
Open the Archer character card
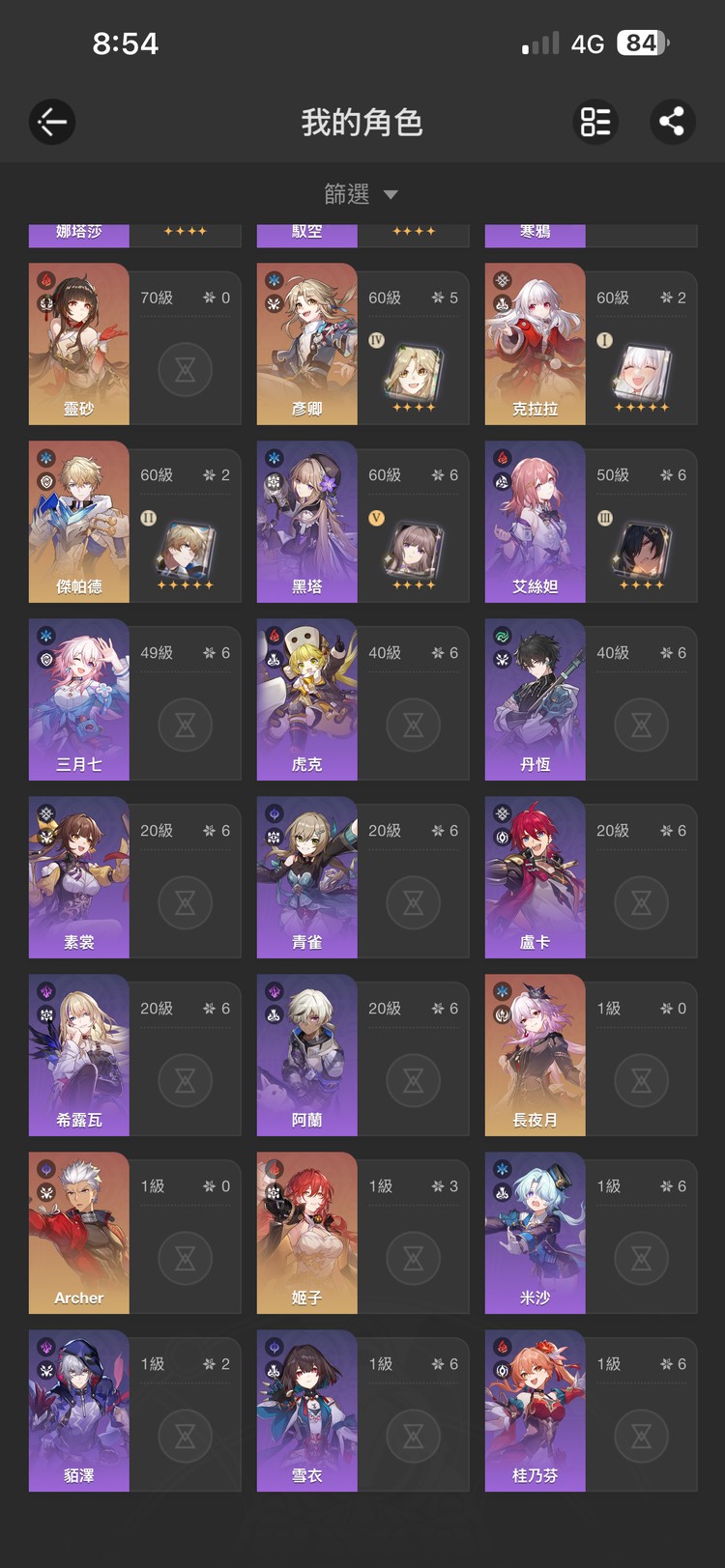pos(135,1233)
